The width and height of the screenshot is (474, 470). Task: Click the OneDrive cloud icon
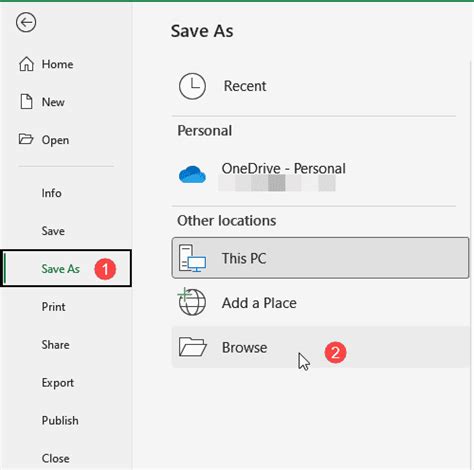point(192,174)
